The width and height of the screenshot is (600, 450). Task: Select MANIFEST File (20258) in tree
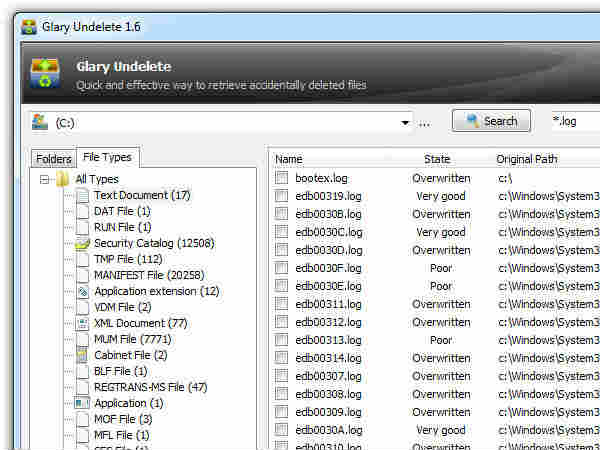149,276
